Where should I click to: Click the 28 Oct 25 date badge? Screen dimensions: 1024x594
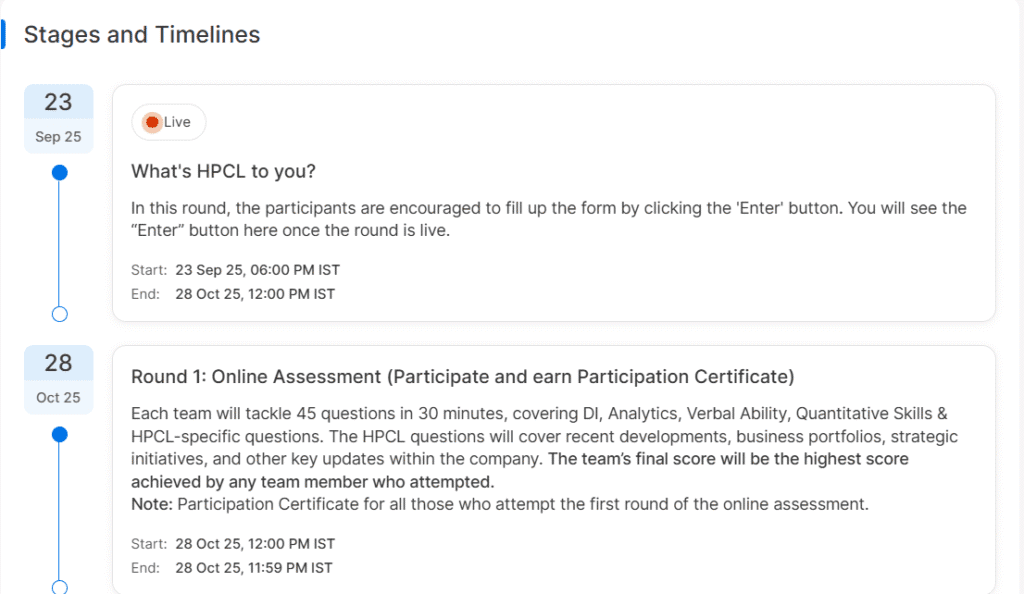tap(59, 379)
